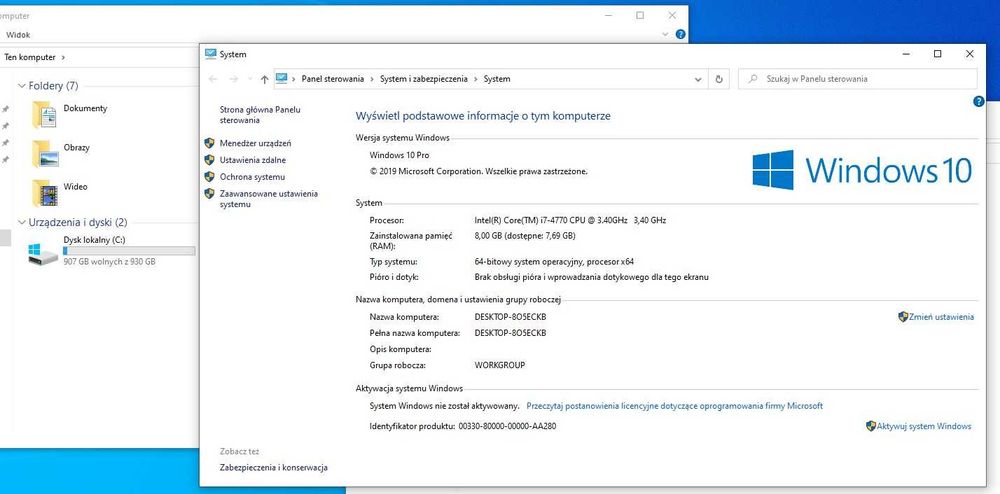Maximize the System window

[x=938, y=54]
